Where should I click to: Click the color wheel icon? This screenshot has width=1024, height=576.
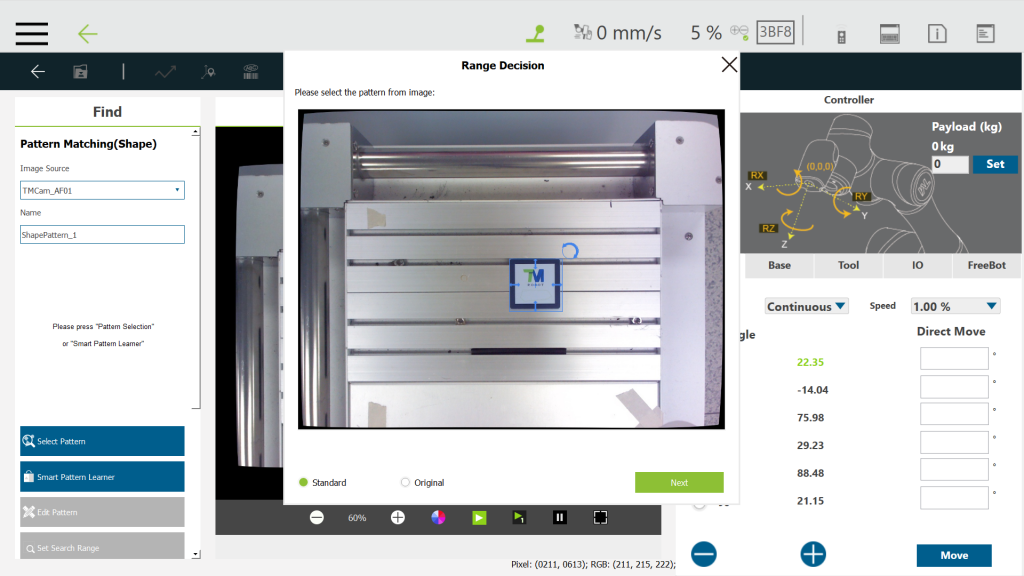[438, 517]
